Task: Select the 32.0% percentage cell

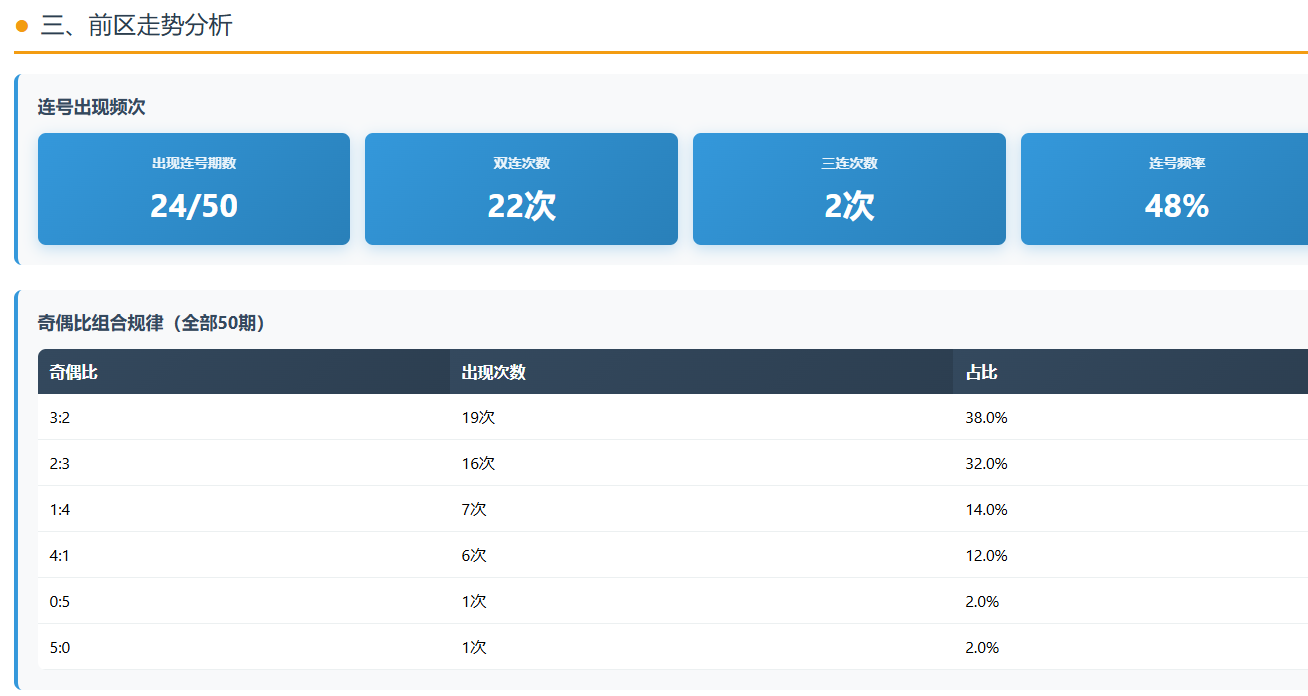Action: coord(986,464)
